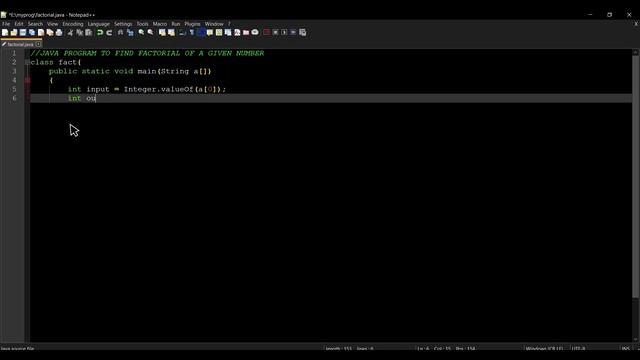Copy selection toolbar icon
The width and height of the screenshot is (640, 360).
coord(80,32)
